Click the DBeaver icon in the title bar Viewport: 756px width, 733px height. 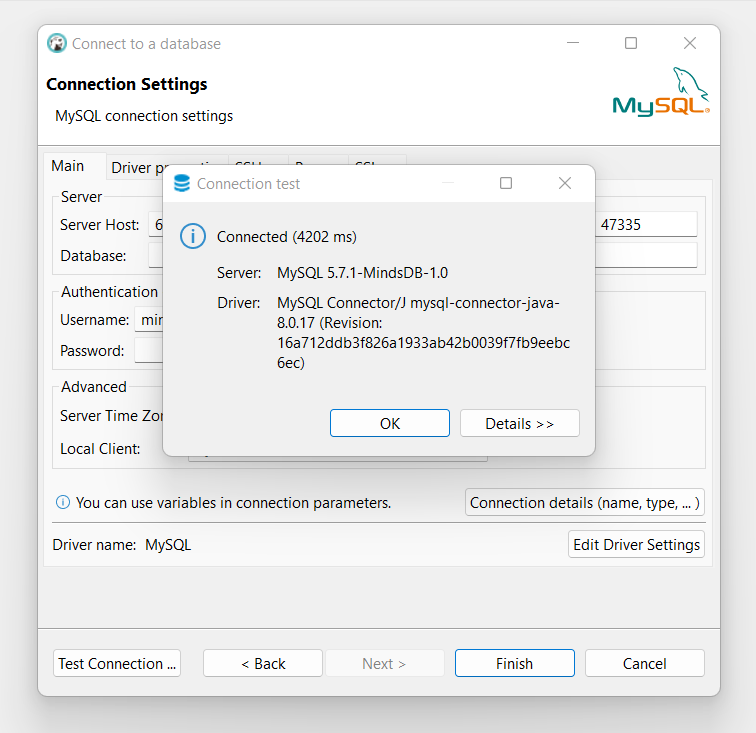coord(57,44)
